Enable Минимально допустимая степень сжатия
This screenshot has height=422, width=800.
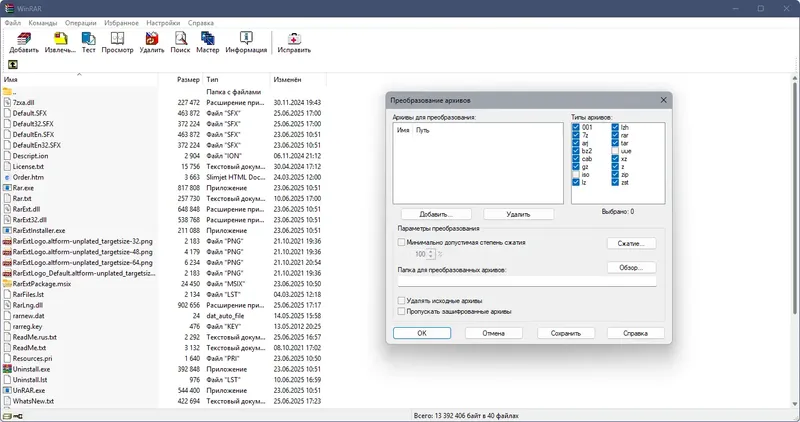(x=402, y=242)
